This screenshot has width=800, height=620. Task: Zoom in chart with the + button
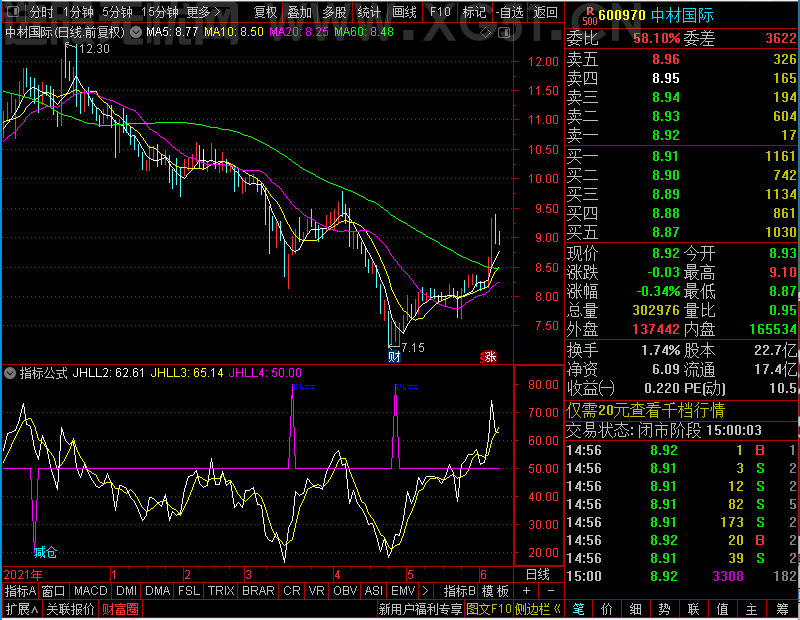(527, 591)
